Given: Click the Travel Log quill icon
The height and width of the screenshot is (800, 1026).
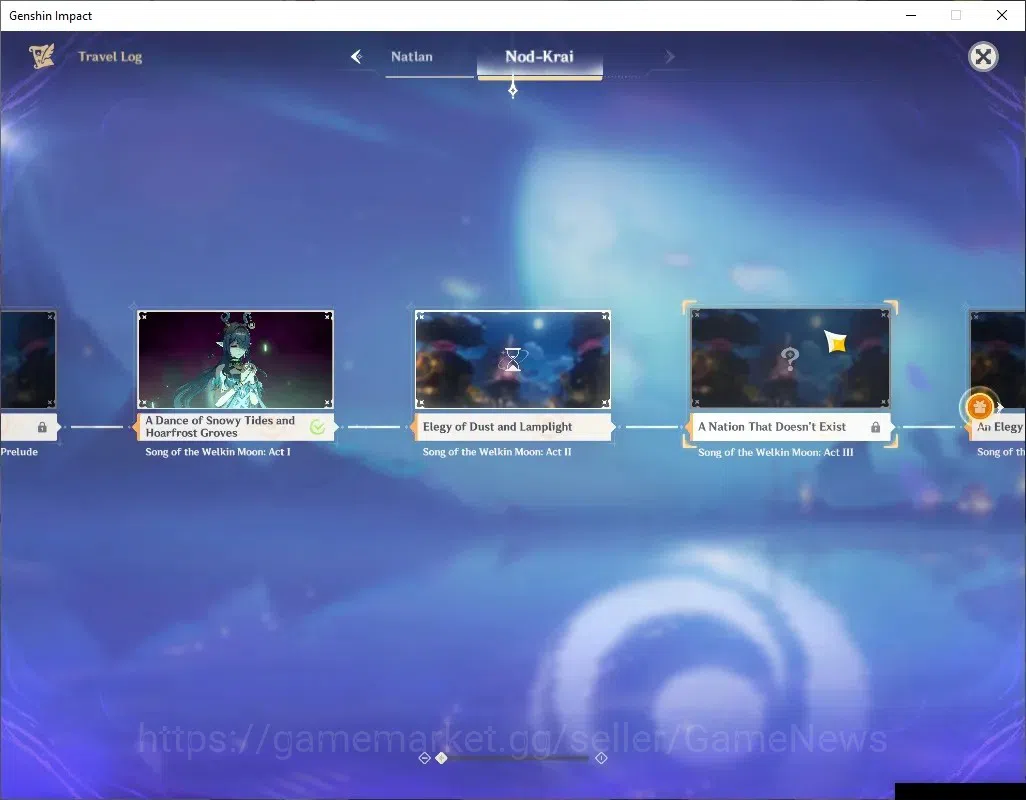Looking at the screenshot, I should (42, 56).
